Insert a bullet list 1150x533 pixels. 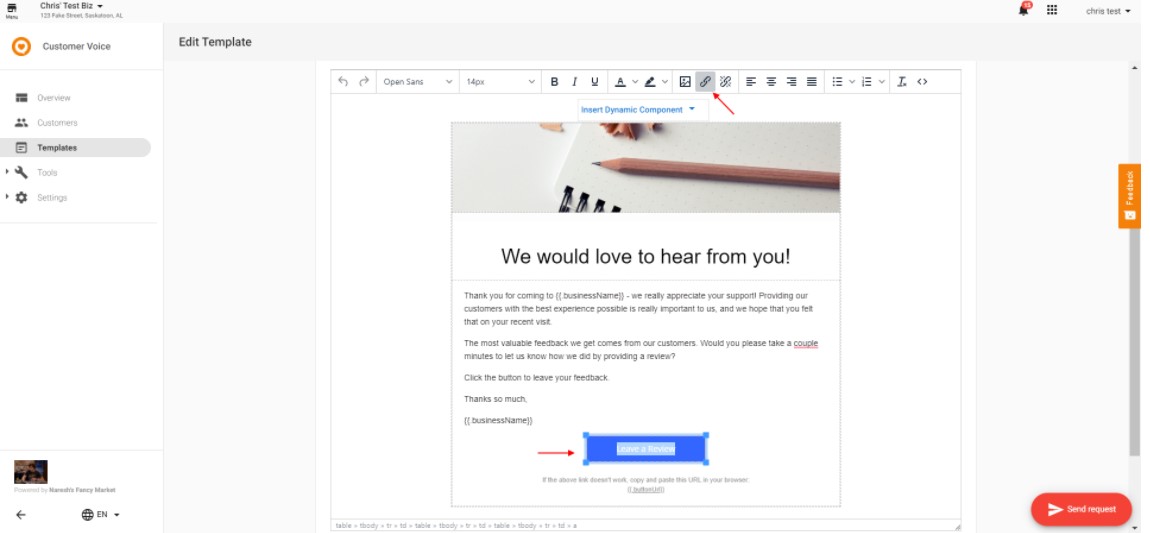[x=838, y=82]
